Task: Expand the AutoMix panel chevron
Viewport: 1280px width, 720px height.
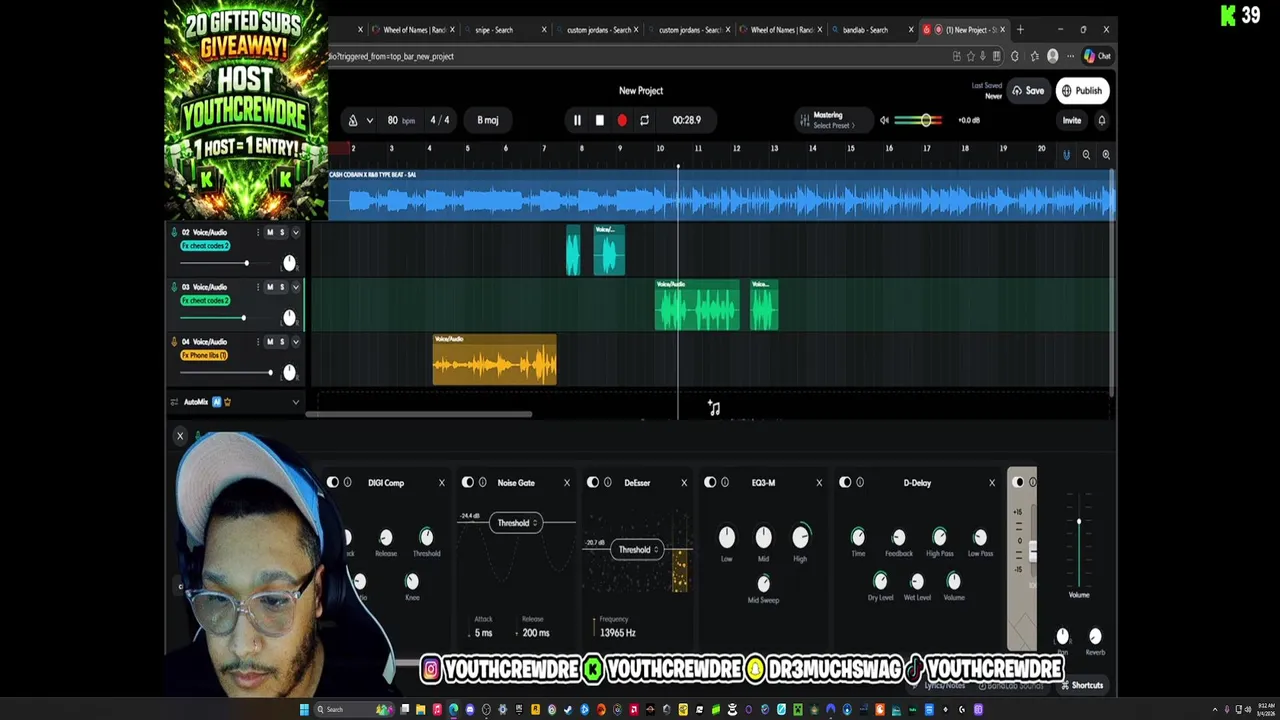Action: pyautogui.click(x=295, y=402)
